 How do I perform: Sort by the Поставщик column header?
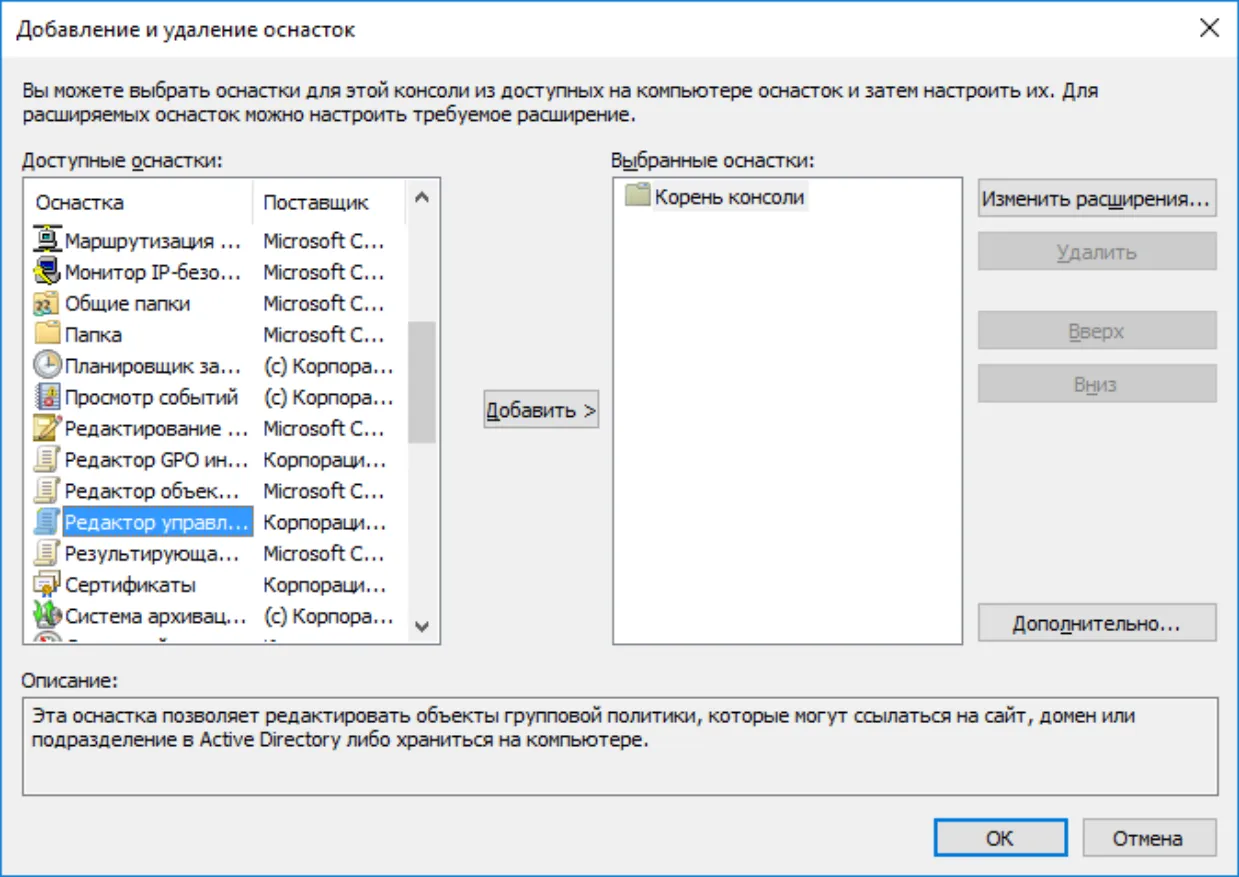coord(329,203)
